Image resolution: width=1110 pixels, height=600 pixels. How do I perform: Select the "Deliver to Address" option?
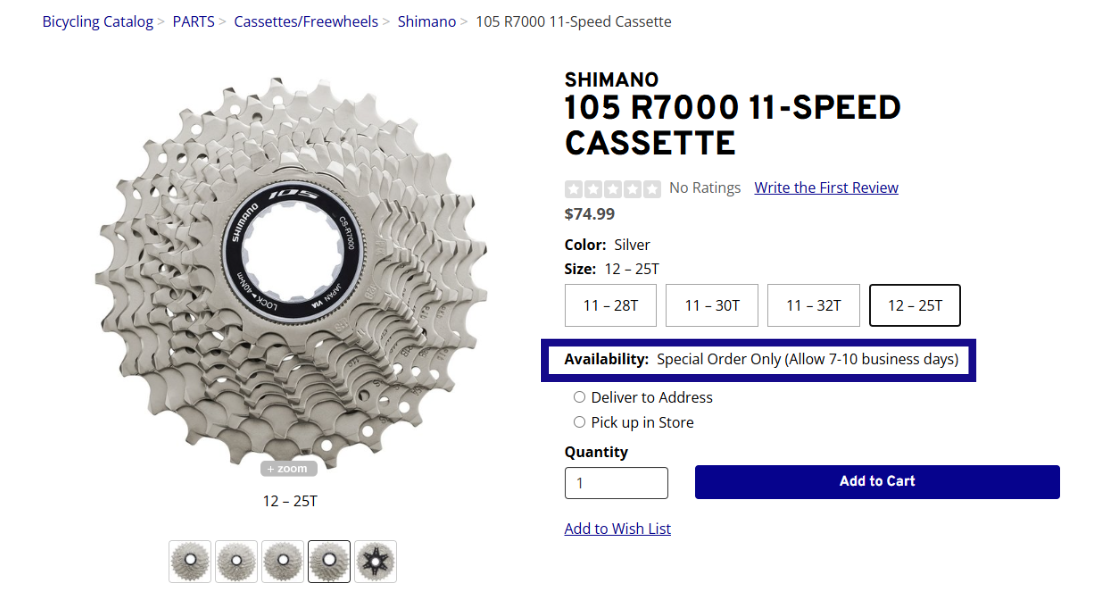pyautogui.click(x=580, y=397)
